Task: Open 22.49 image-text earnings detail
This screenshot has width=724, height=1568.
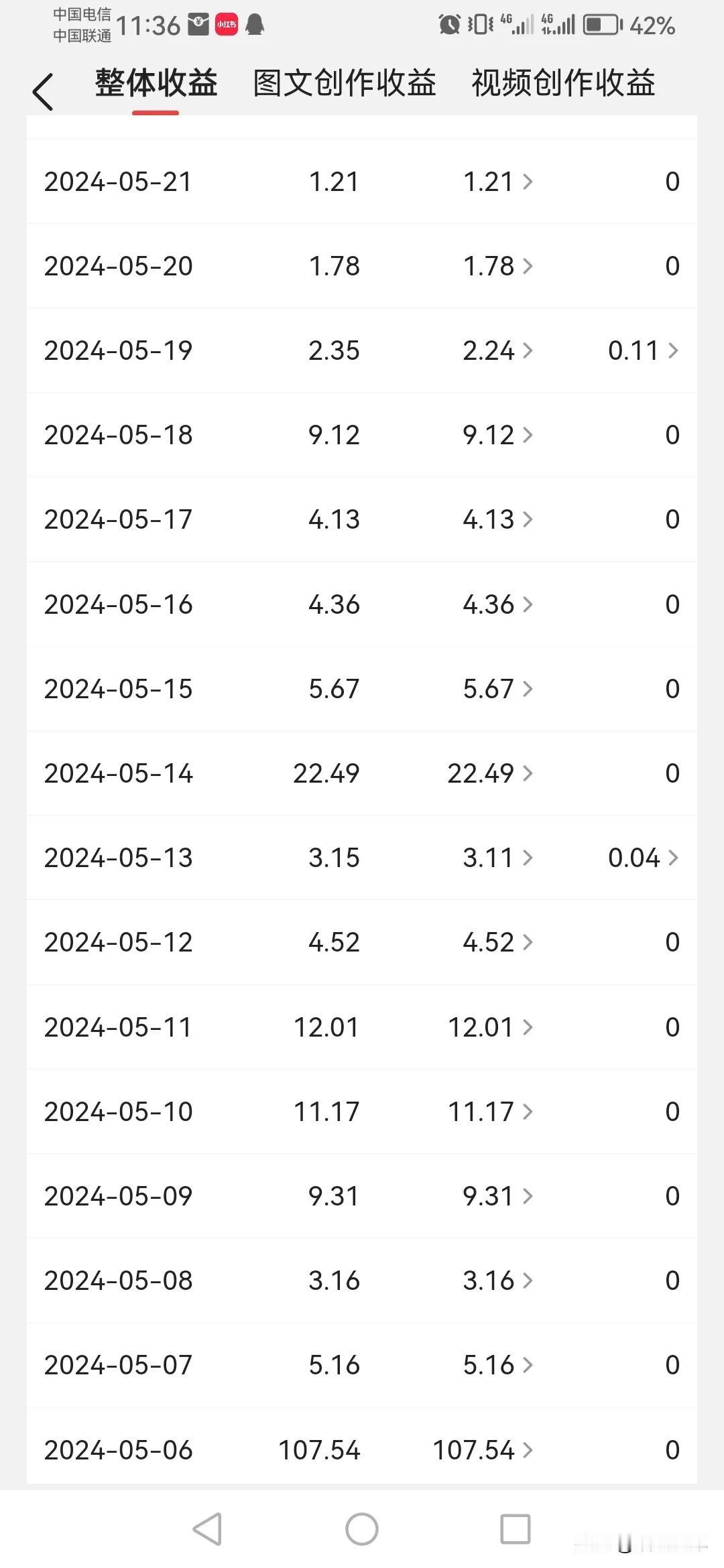Action: [490, 773]
